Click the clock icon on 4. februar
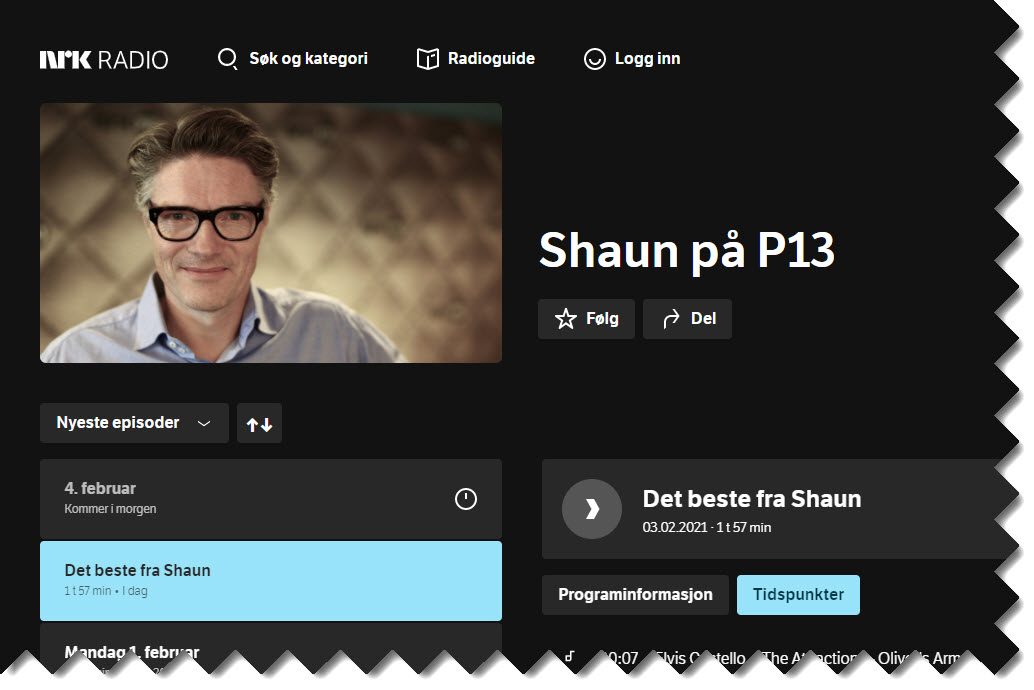Viewport: 1034px width, 690px height. pos(466,499)
